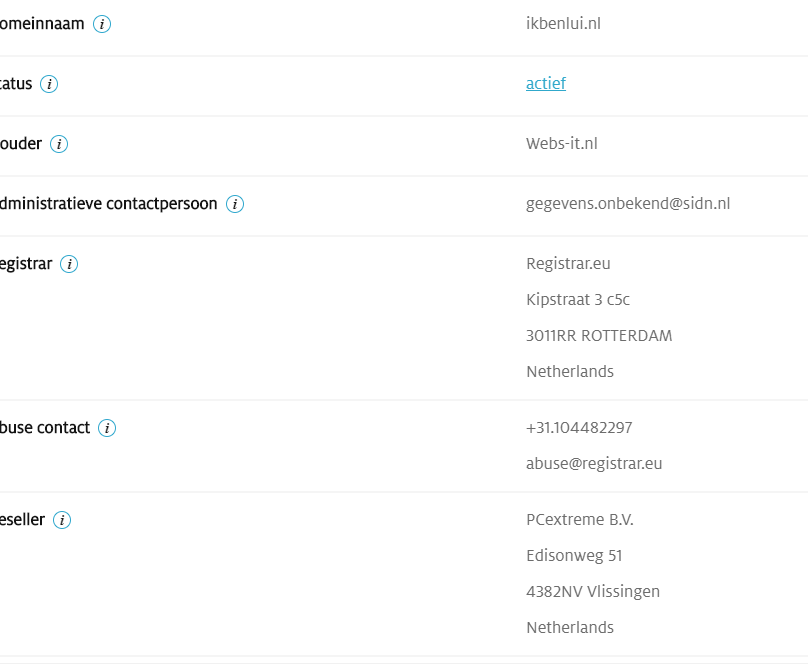Show info for Administratieve contactpersoon
The width and height of the screenshot is (808, 664).
pyautogui.click(x=235, y=205)
